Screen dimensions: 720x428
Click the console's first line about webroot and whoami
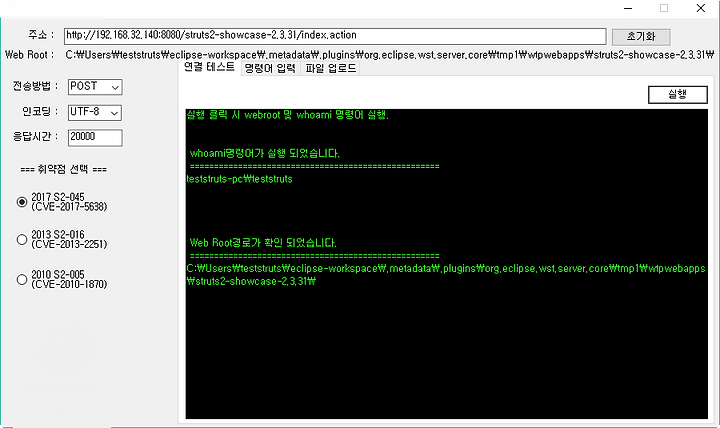click(x=287, y=115)
